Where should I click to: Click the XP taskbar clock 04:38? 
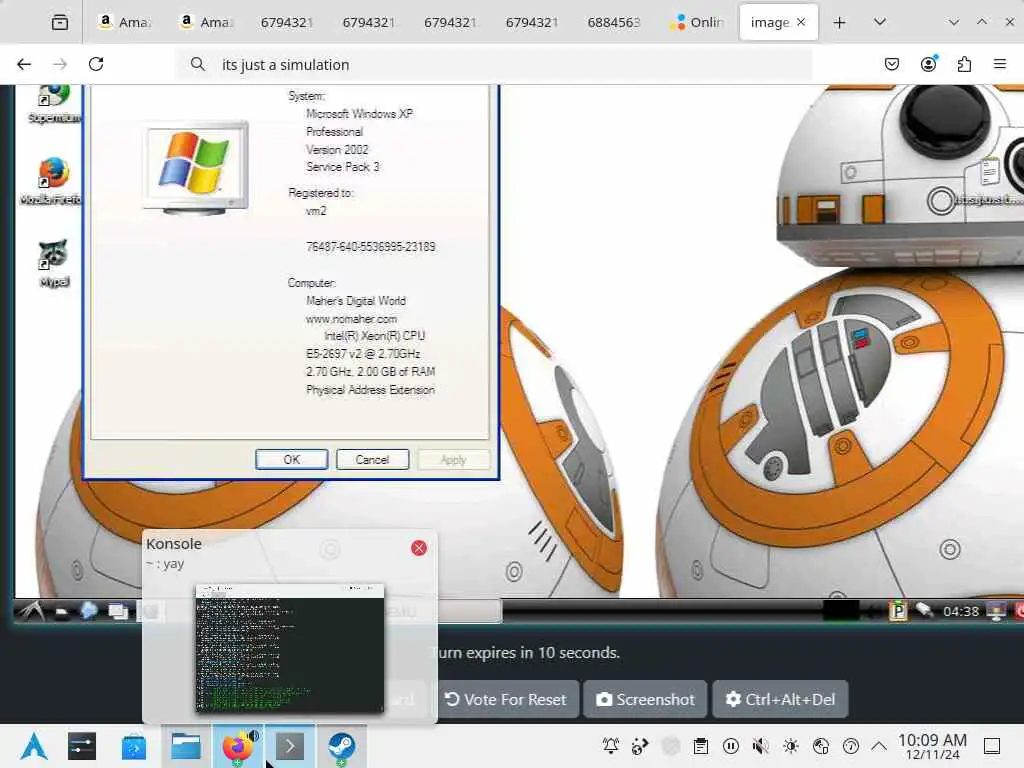tap(961, 611)
